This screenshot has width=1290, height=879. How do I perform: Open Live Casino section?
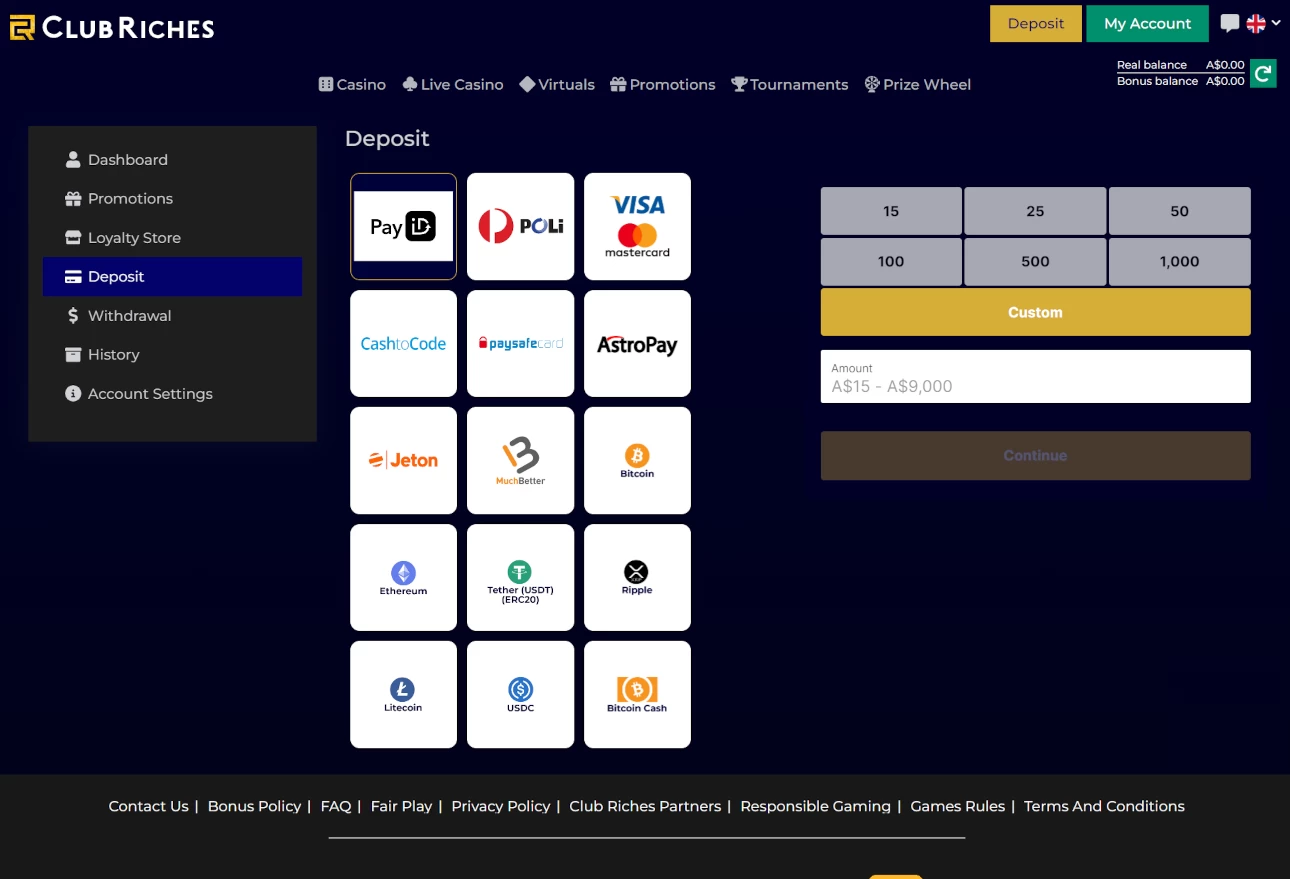click(x=453, y=85)
